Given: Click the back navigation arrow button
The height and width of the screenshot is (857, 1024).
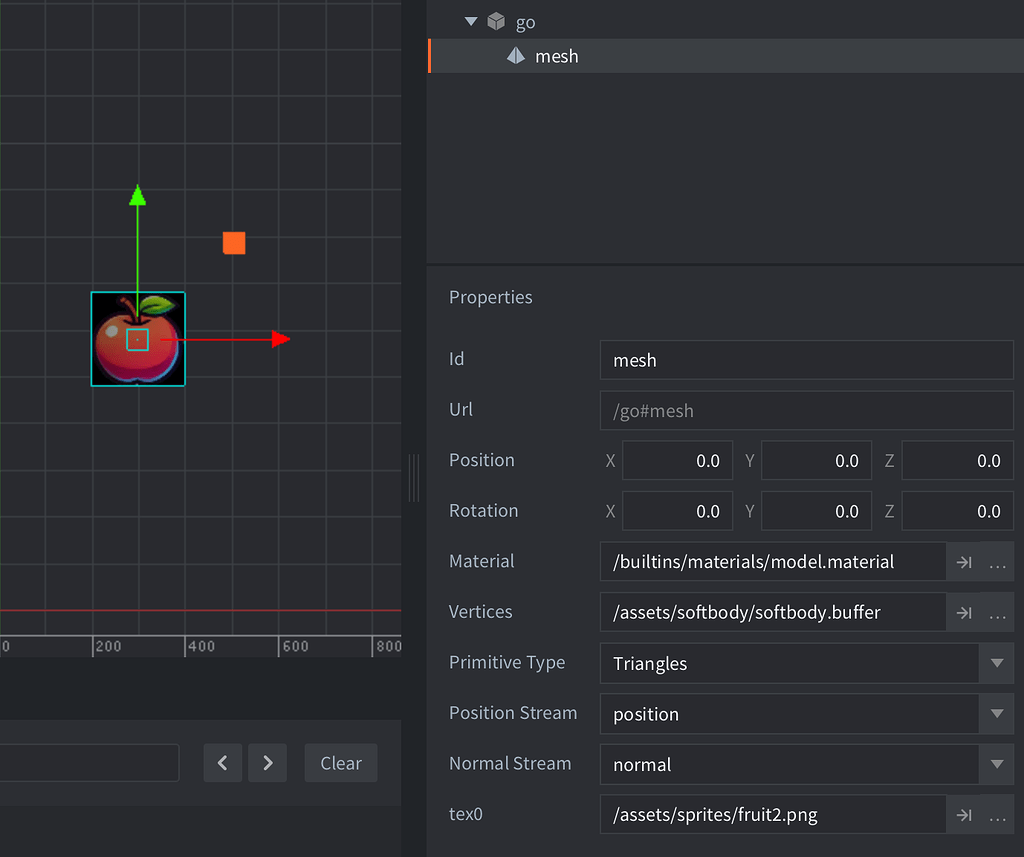Looking at the screenshot, I should coord(222,762).
